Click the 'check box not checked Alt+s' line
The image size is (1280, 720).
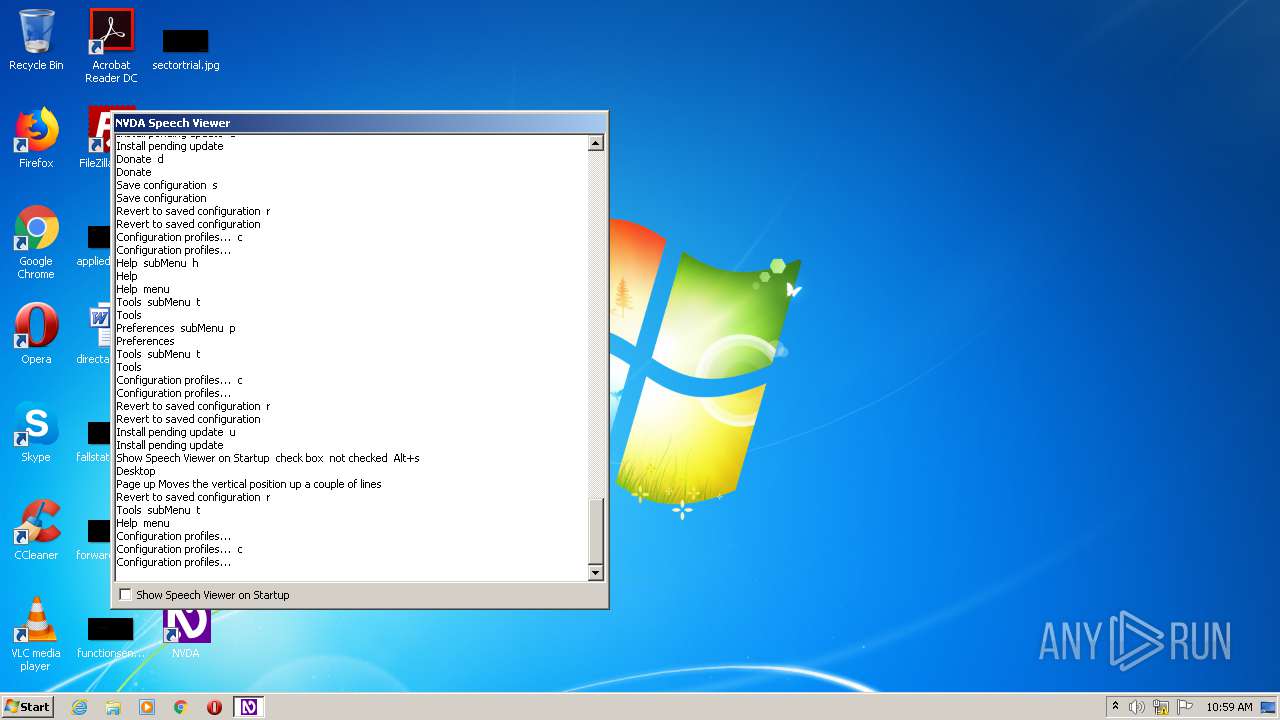click(x=347, y=458)
